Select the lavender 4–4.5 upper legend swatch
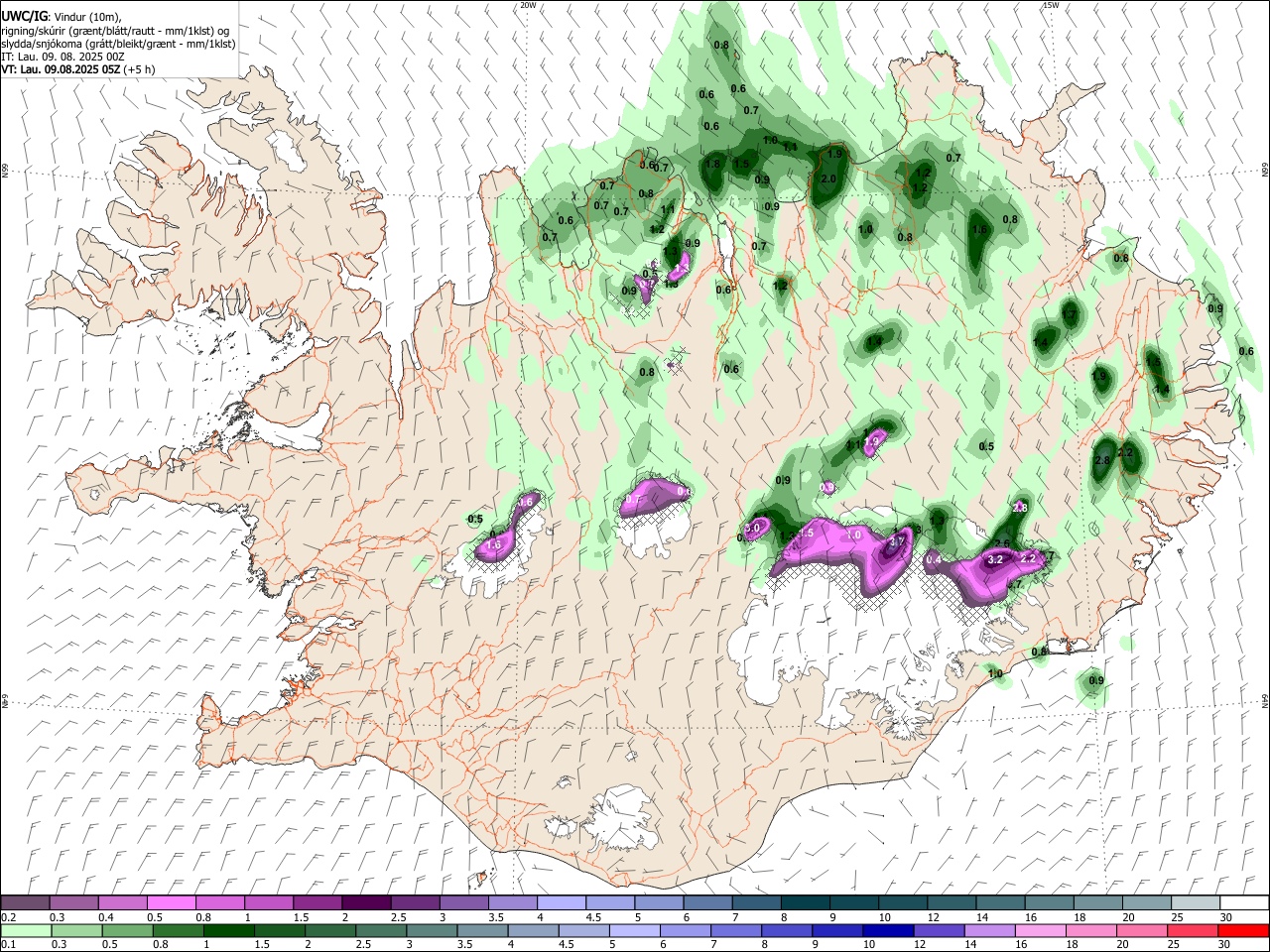This screenshot has width=1270, height=952. [562, 903]
